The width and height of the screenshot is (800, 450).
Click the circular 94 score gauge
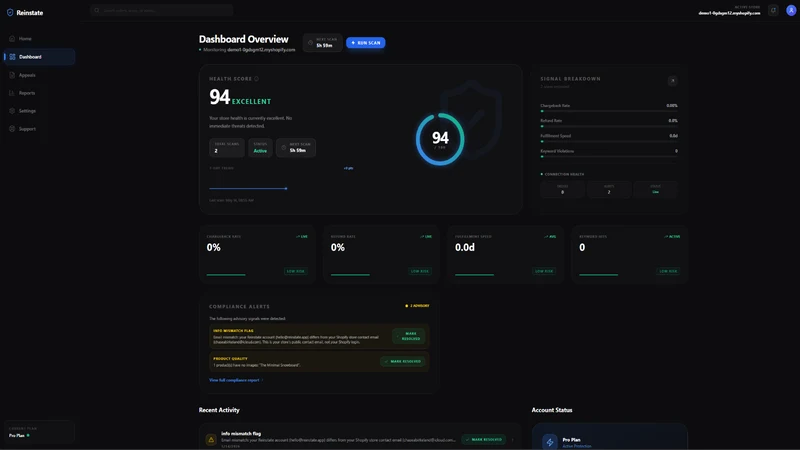[x=440, y=139]
